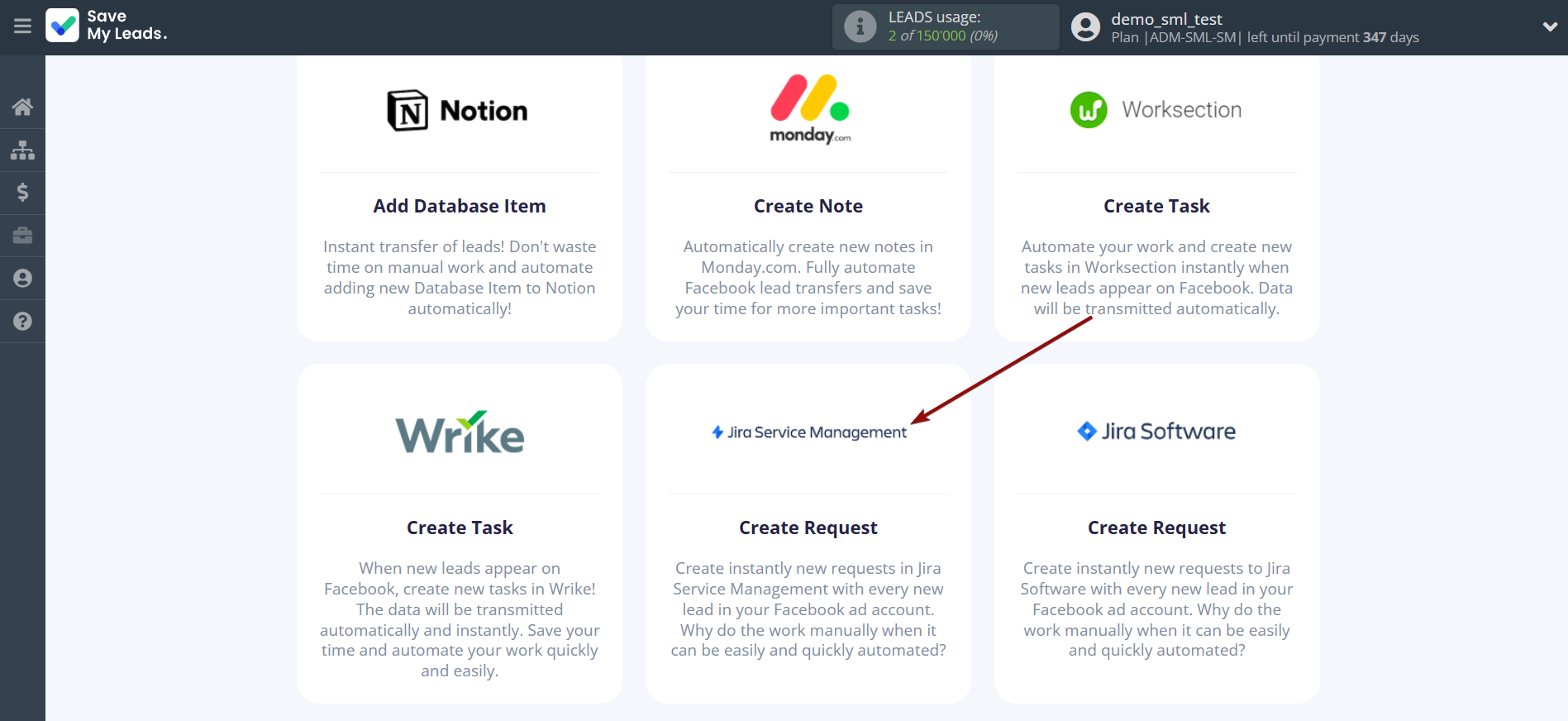Click the Add Database Item heading
The width and height of the screenshot is (1568, 721).
tap(460, 206)
